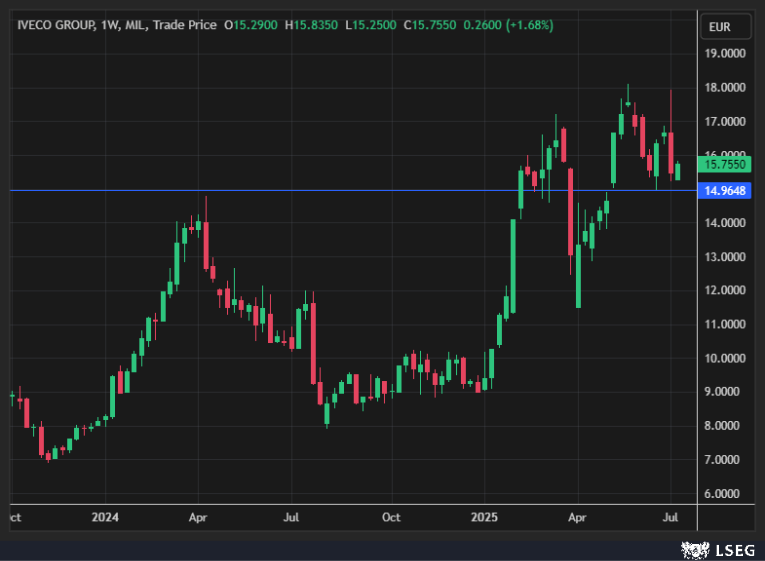This screenshot has width=765, height=561.
Task: Click the 2025 label on time axis
Action: tap(484, 517)
